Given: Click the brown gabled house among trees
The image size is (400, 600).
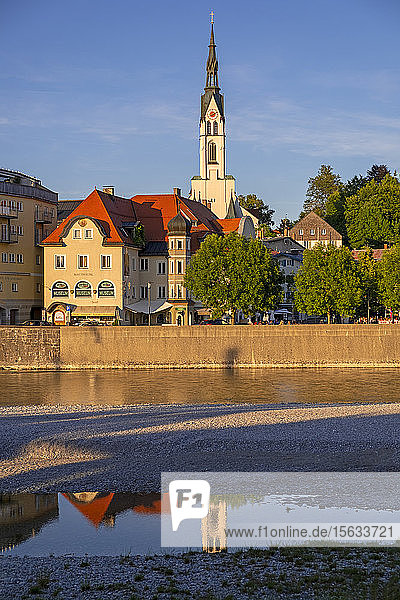Looking at the screenshot, I should tap(315, 231).
